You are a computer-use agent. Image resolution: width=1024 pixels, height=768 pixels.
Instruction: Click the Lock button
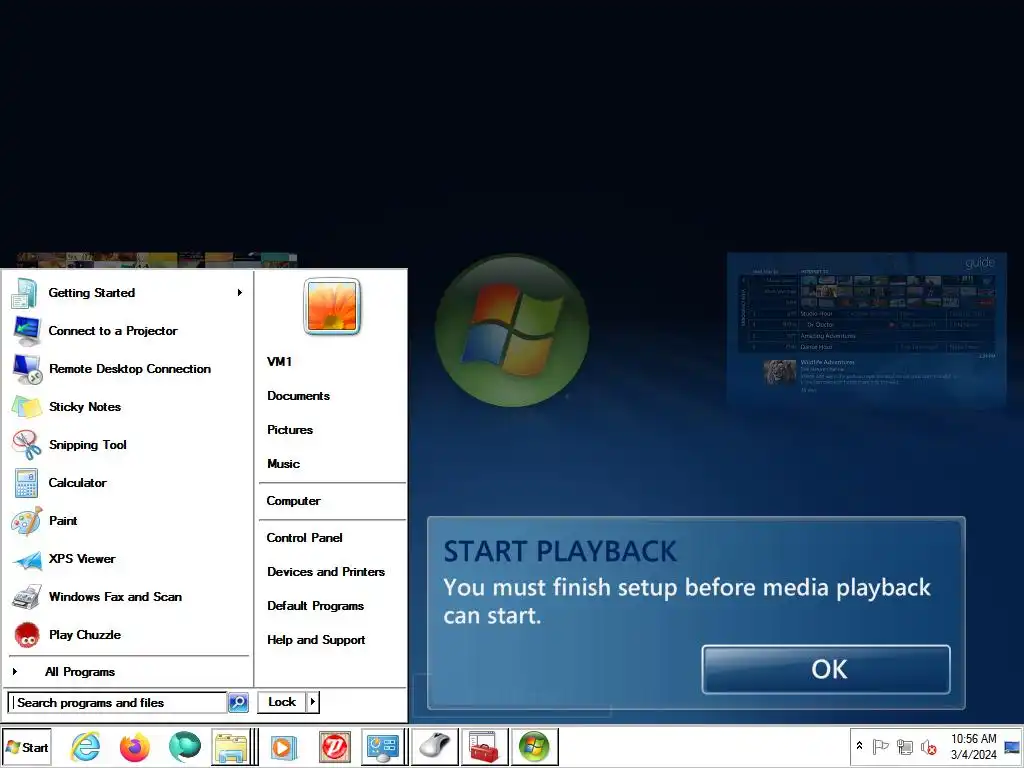[x=282, y=702]
